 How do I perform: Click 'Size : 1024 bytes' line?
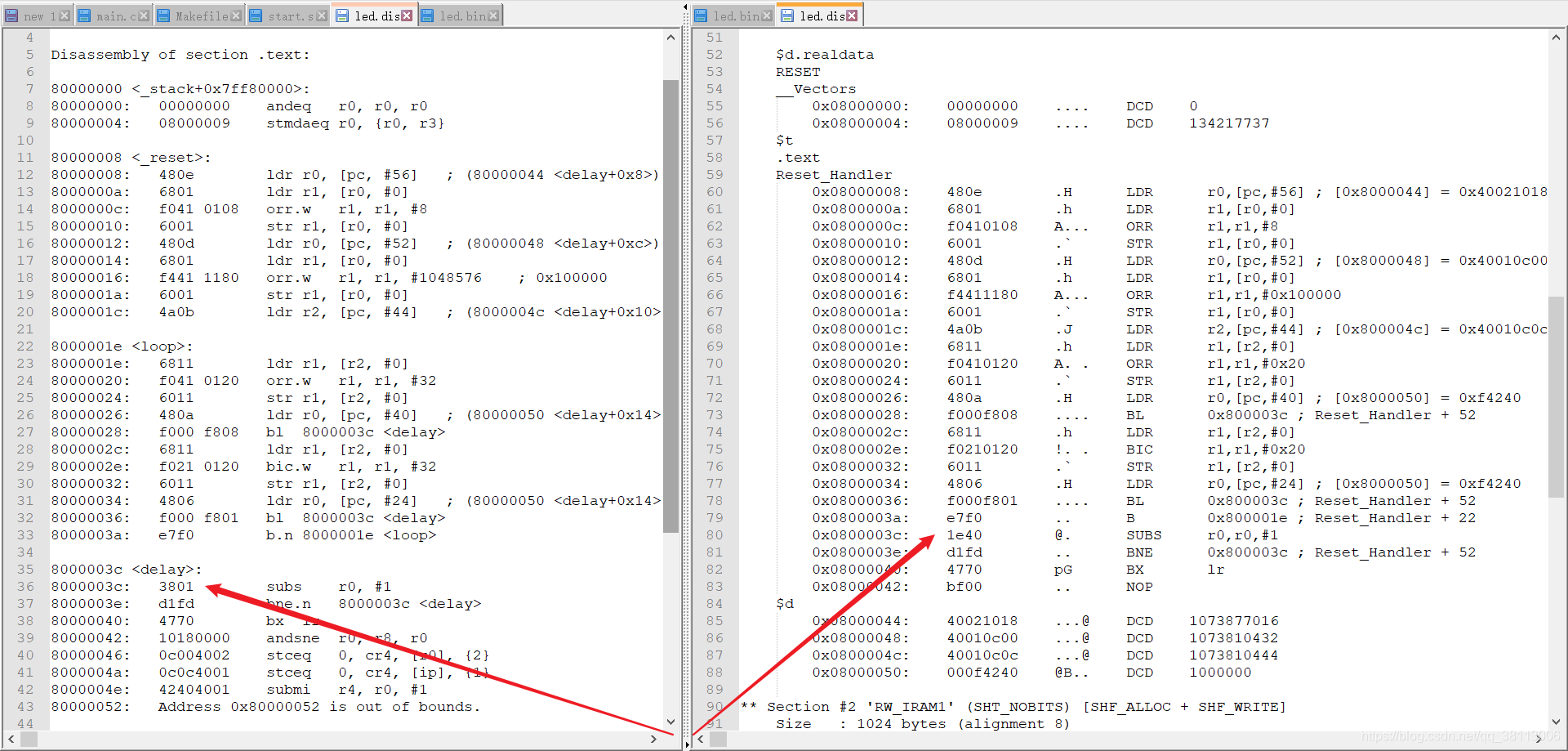(923, 724)
